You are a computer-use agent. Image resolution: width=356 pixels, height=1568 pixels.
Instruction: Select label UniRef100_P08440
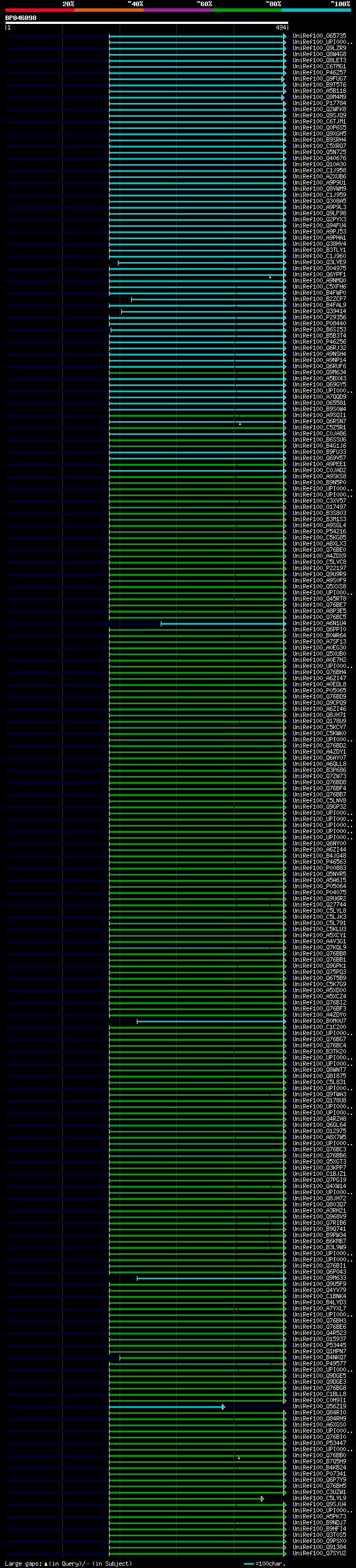pyautogui.click(x=319, y=323)
